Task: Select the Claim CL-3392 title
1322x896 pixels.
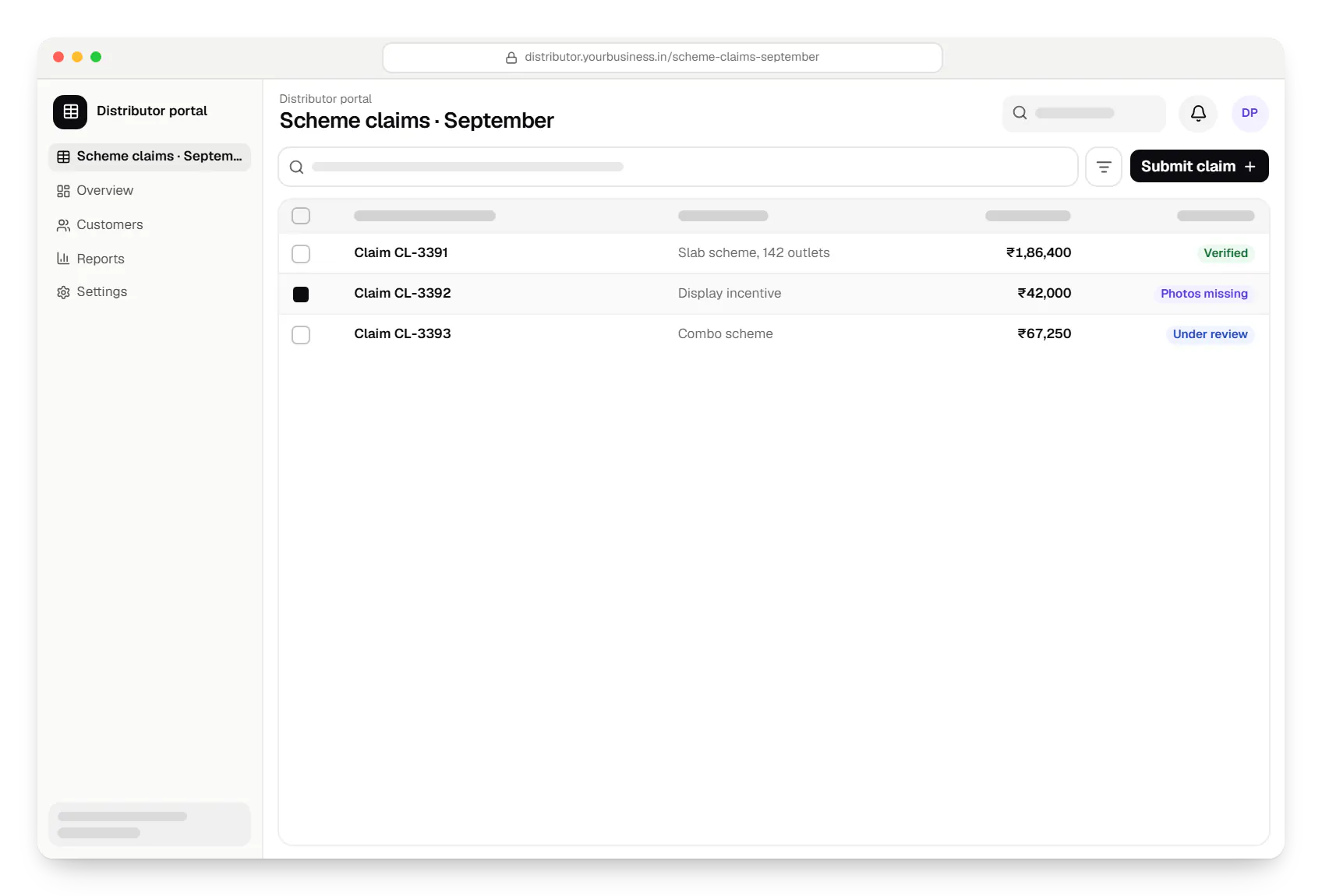Action: click(402, 293)
